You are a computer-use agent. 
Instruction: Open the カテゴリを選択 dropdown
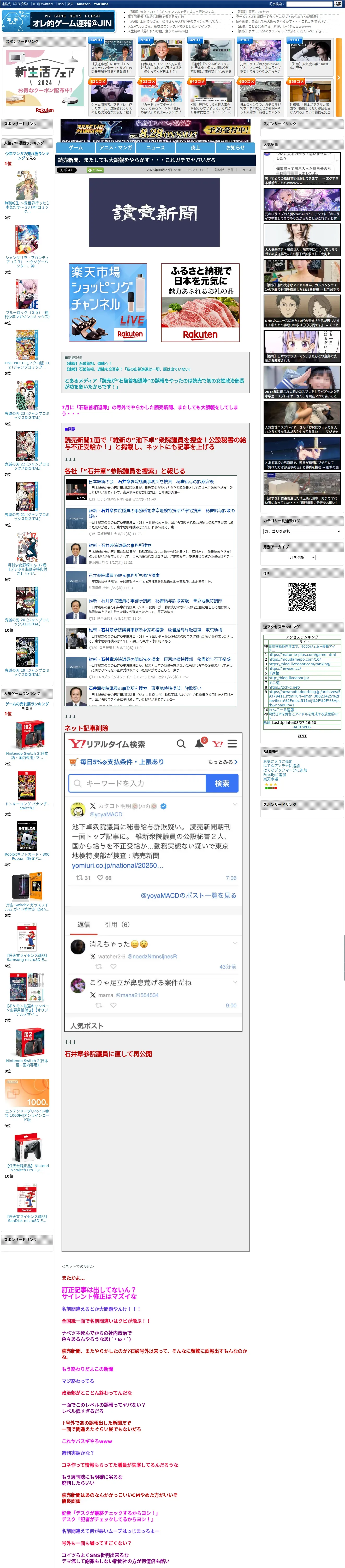[x=302, y=531]
